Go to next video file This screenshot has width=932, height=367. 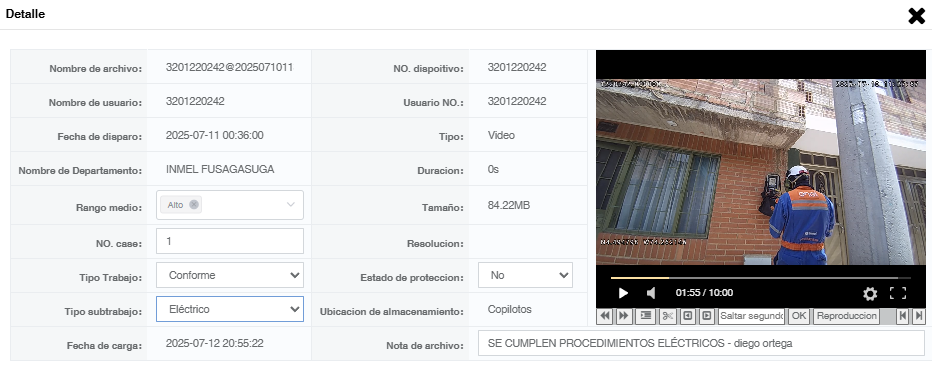(918, 316)
